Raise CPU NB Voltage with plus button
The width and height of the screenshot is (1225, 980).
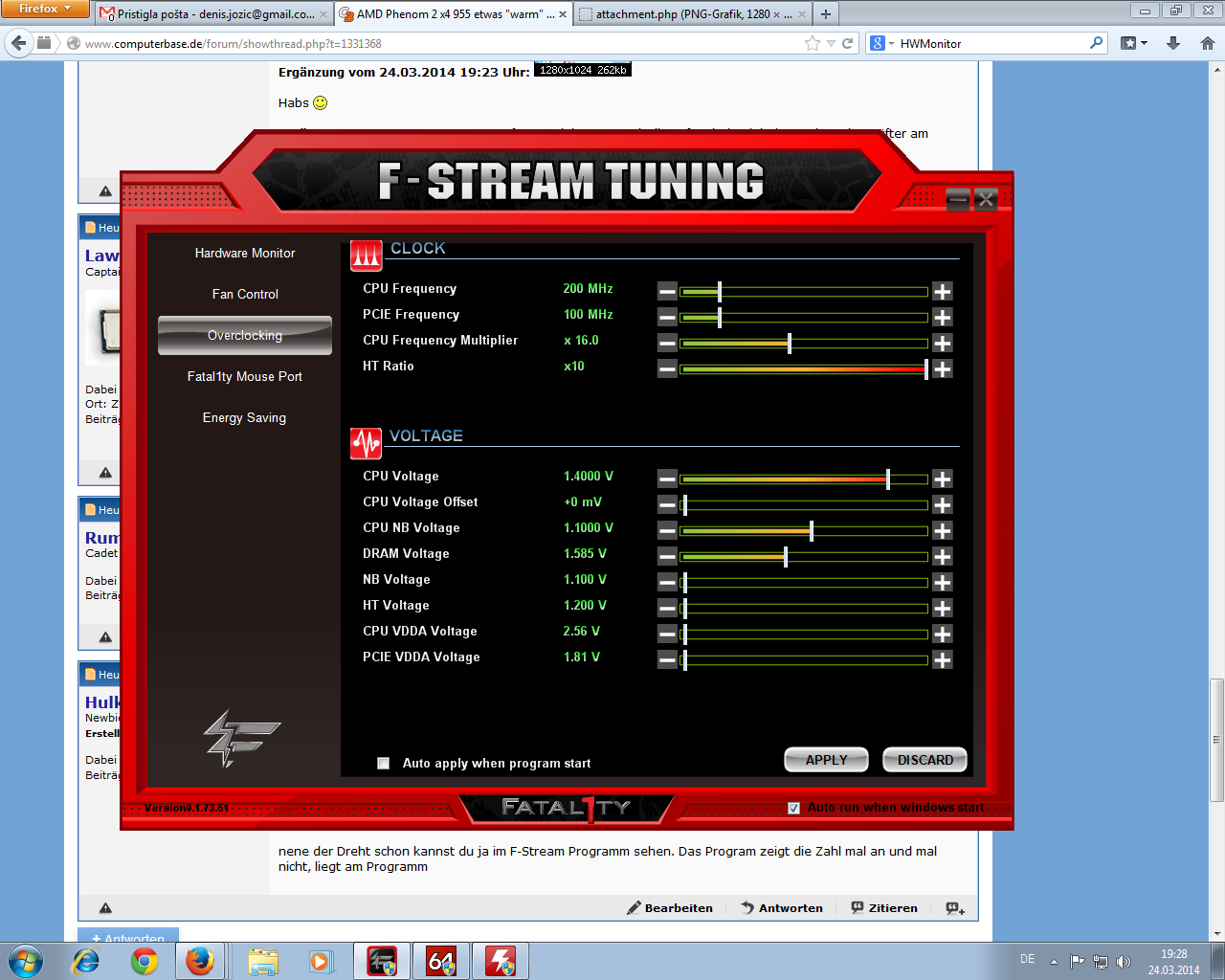[943, 531]
